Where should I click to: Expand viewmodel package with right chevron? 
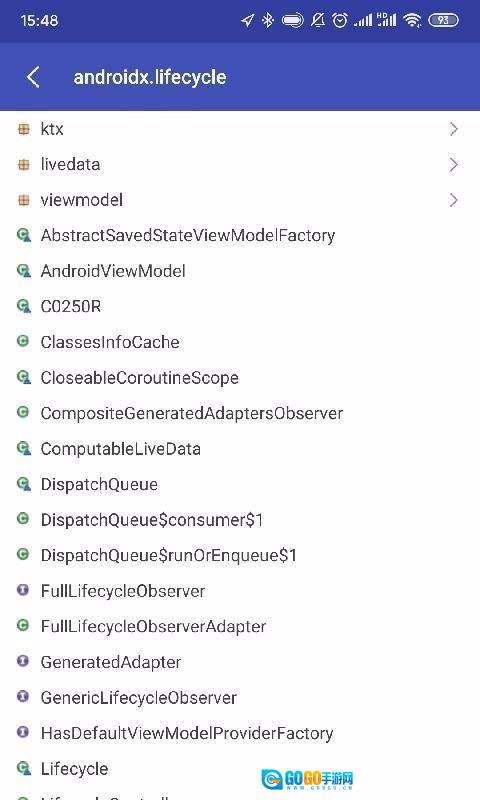point(453,200)
